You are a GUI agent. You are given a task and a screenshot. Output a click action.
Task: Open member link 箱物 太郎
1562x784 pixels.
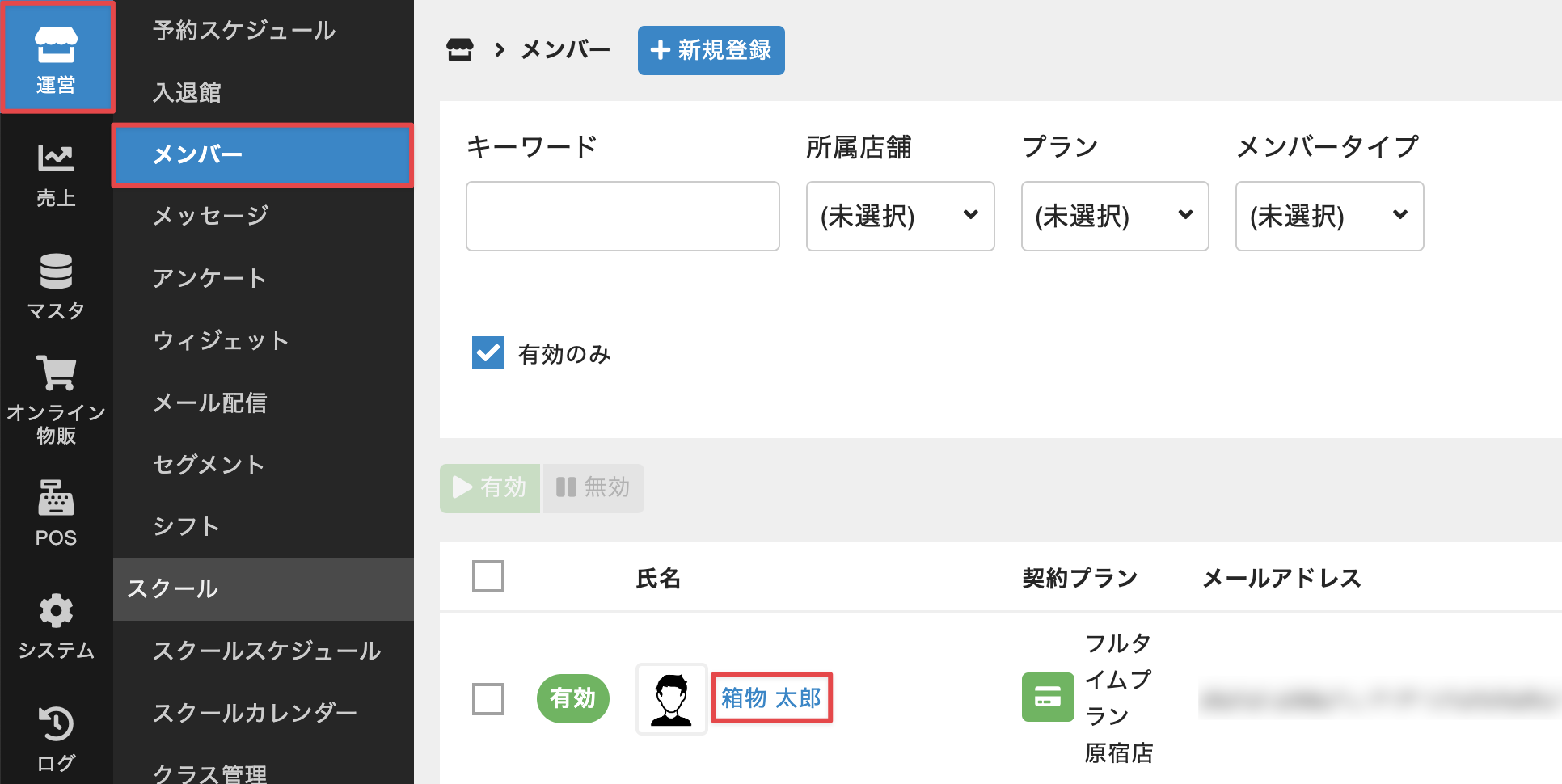click(x=771, y=698)
